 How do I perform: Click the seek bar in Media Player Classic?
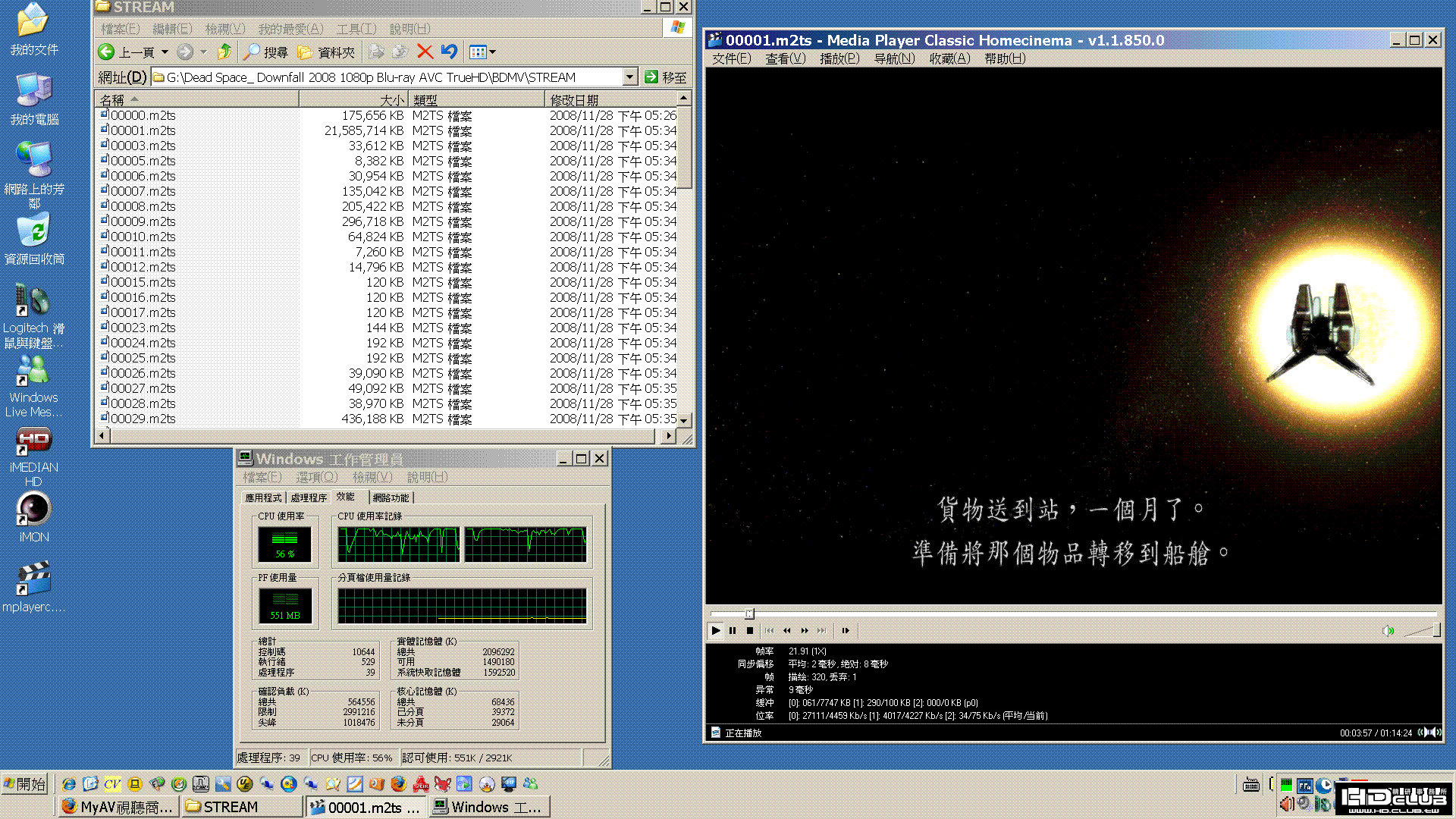1073,613
